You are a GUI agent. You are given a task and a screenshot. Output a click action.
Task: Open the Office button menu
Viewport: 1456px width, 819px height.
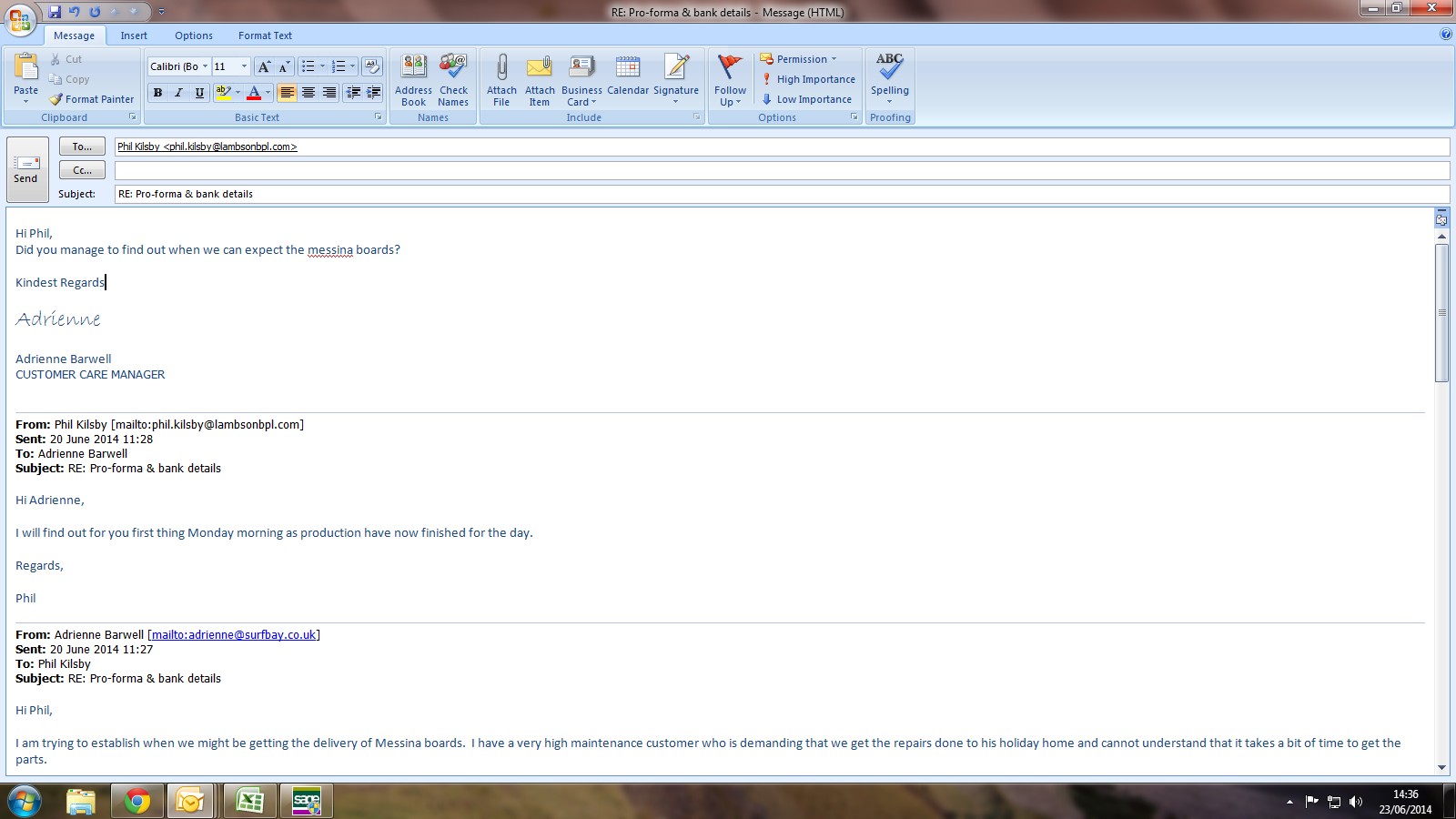[20, 20]
